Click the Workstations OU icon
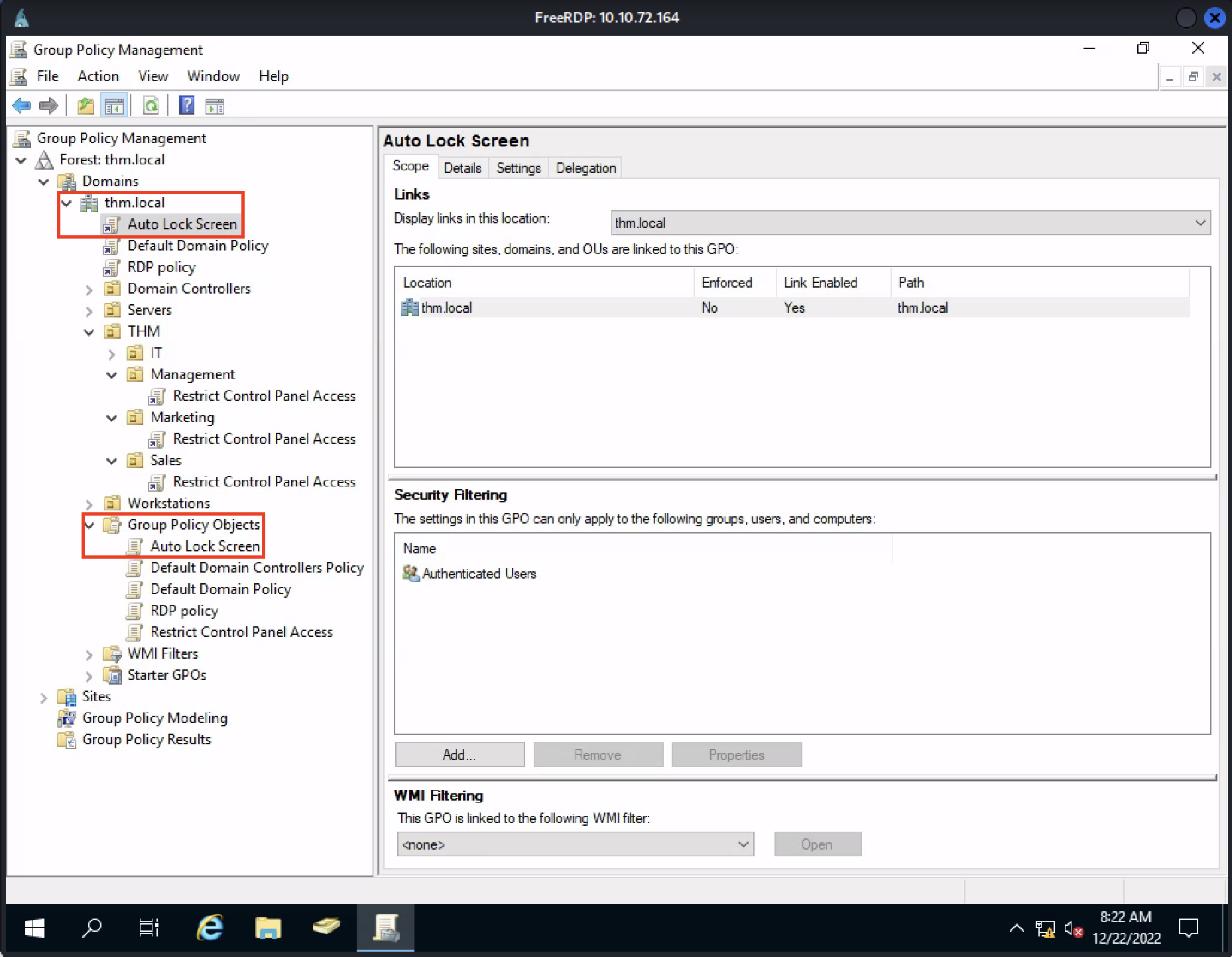 113,503
